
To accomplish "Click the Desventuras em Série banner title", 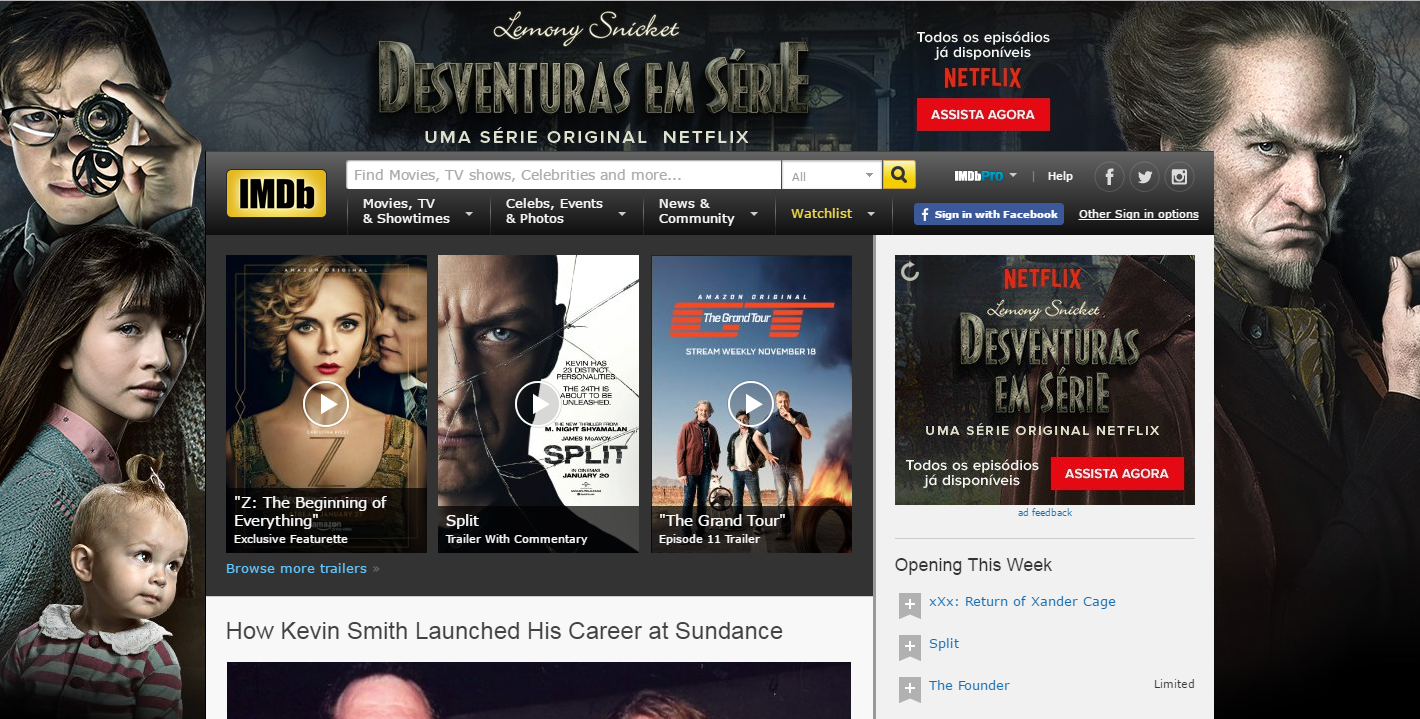I will (593, 79).
